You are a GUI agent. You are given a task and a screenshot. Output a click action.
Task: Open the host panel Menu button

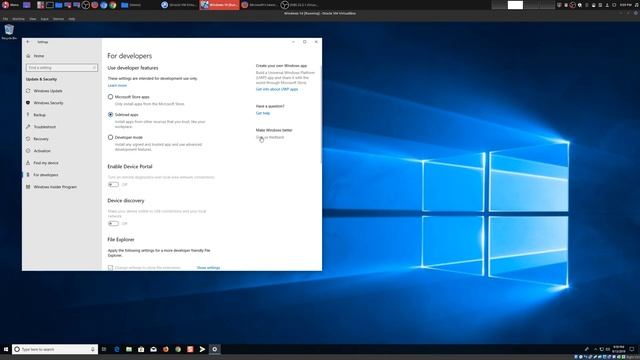11,5
